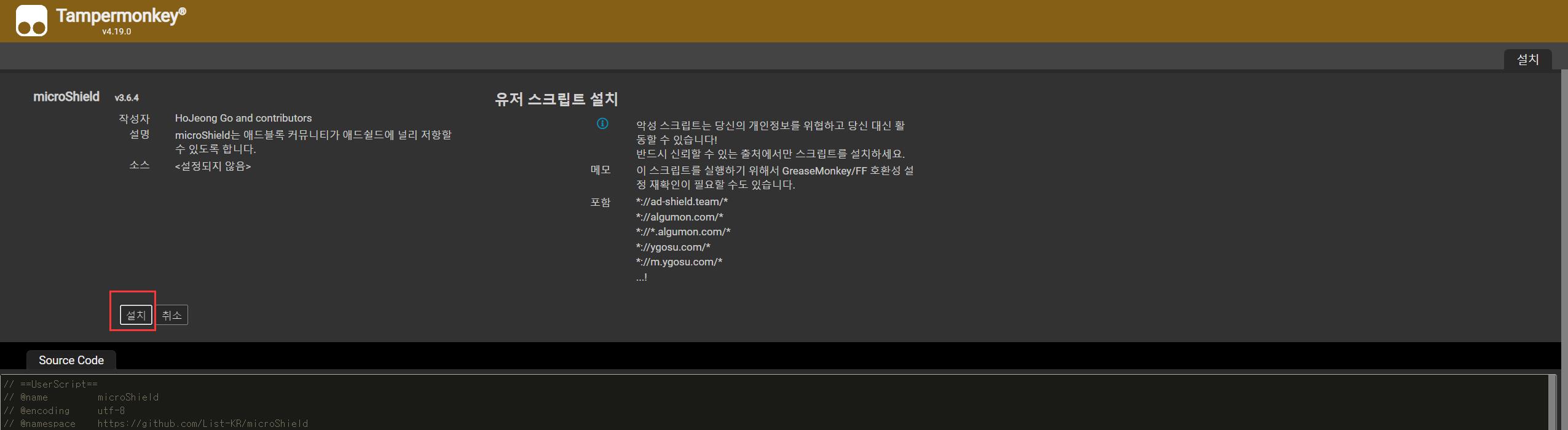Click the microShield script name
1568x430 pixels.
click(66, 96)
